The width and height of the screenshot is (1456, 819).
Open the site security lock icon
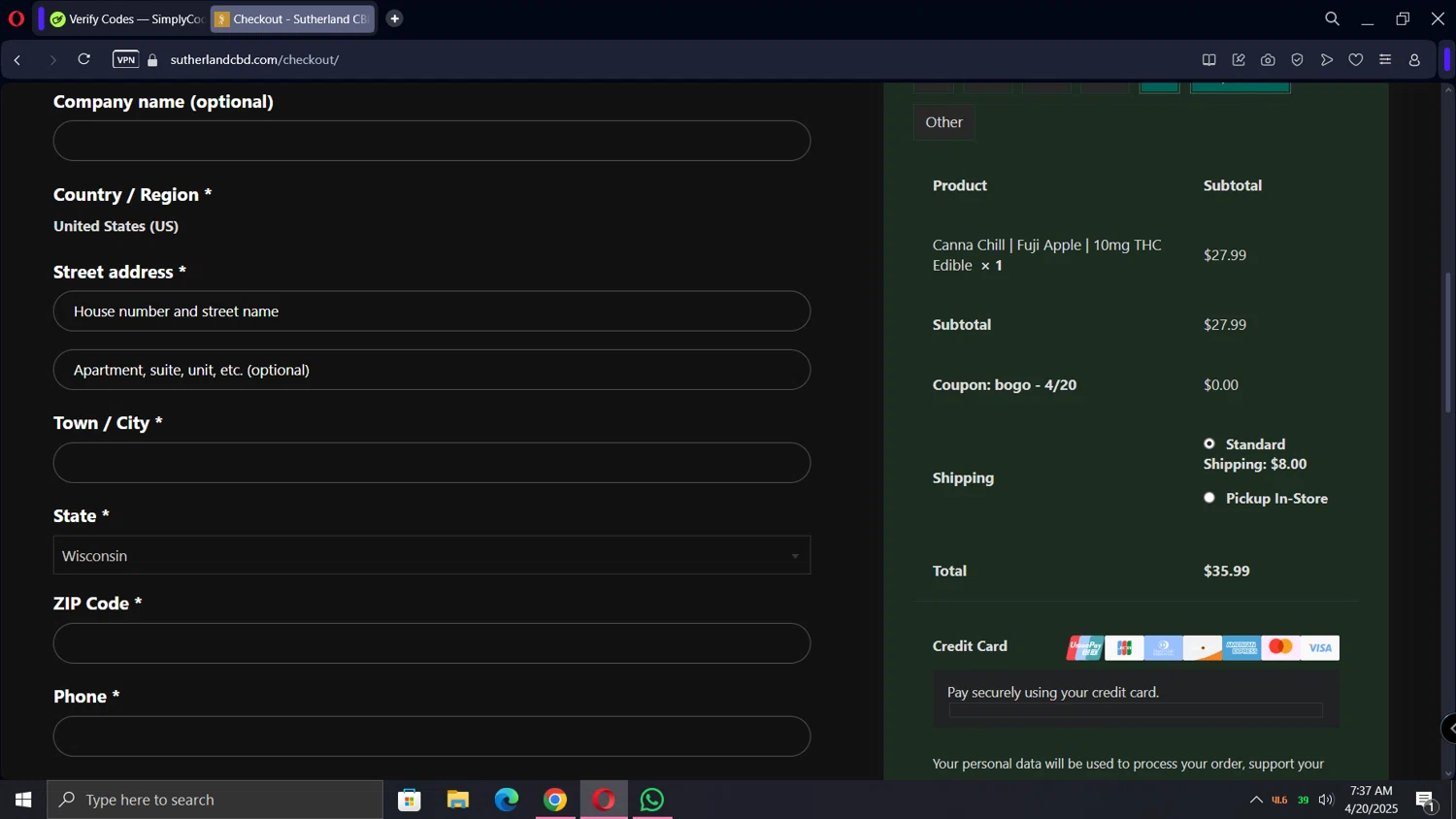point(152,60)
